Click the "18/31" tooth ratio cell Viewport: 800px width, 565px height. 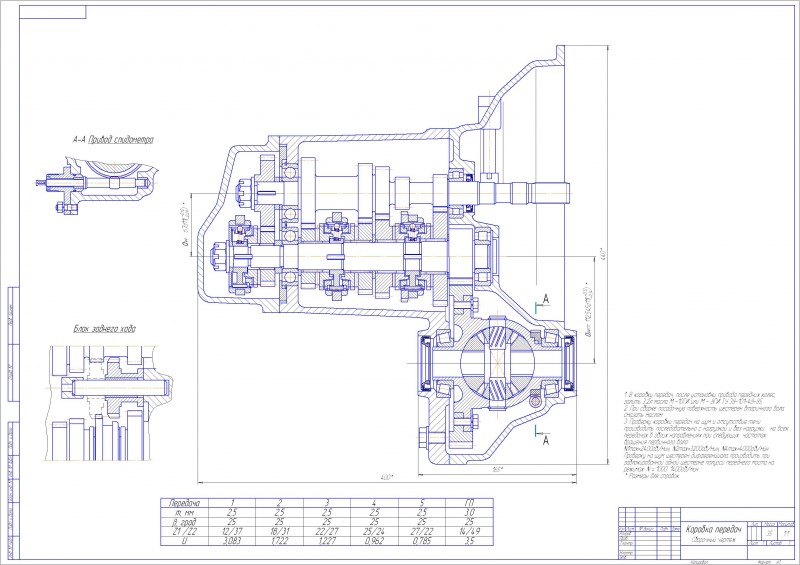(x=279, y=531)
